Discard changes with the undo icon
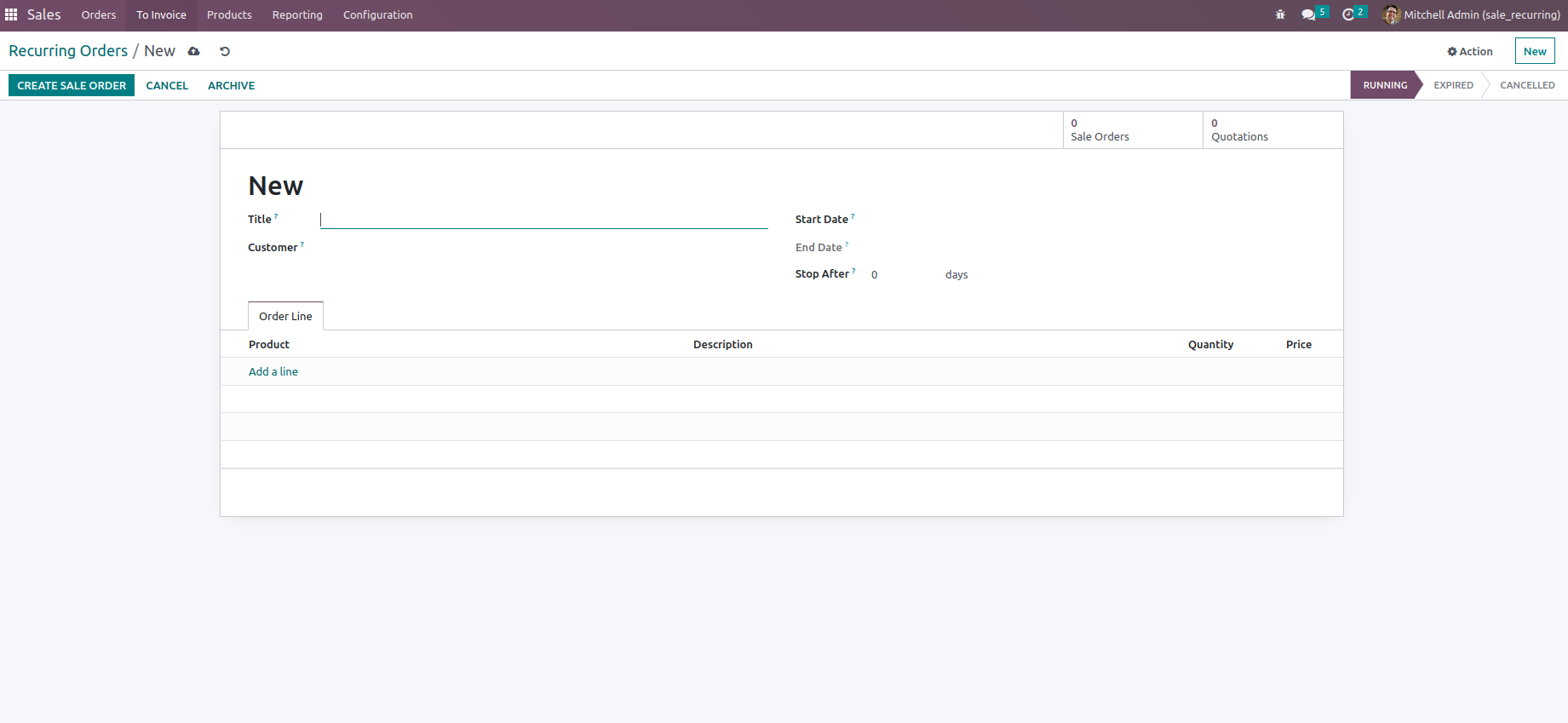This screenshot has height=723, width=1568. pyautogui.click(x=225, y=51)
